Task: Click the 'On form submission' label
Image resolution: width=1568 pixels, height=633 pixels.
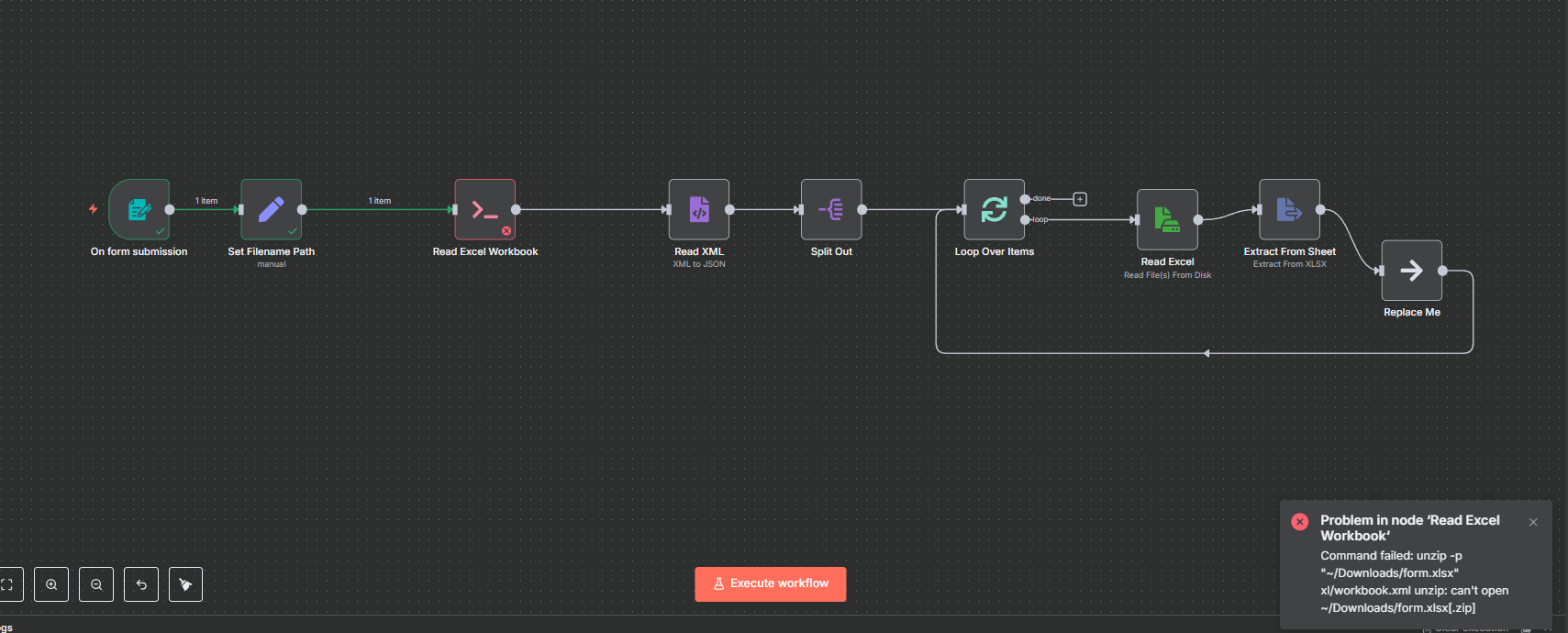Action: 139,251
